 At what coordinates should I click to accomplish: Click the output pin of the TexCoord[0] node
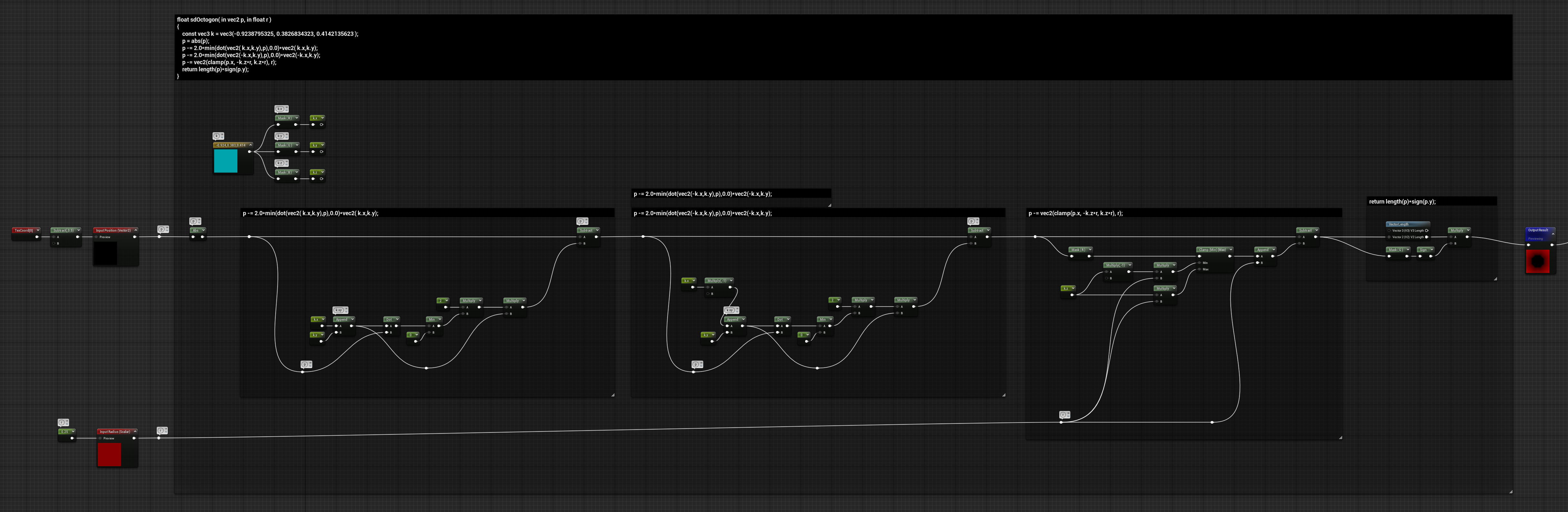(37, 237)
